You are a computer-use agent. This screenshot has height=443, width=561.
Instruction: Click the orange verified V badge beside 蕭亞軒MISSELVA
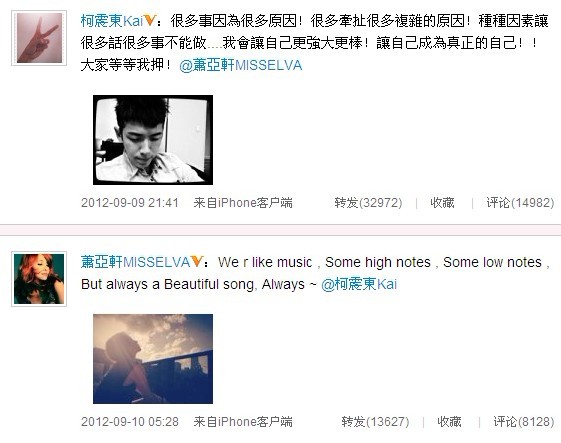click(x=196, y=262)
